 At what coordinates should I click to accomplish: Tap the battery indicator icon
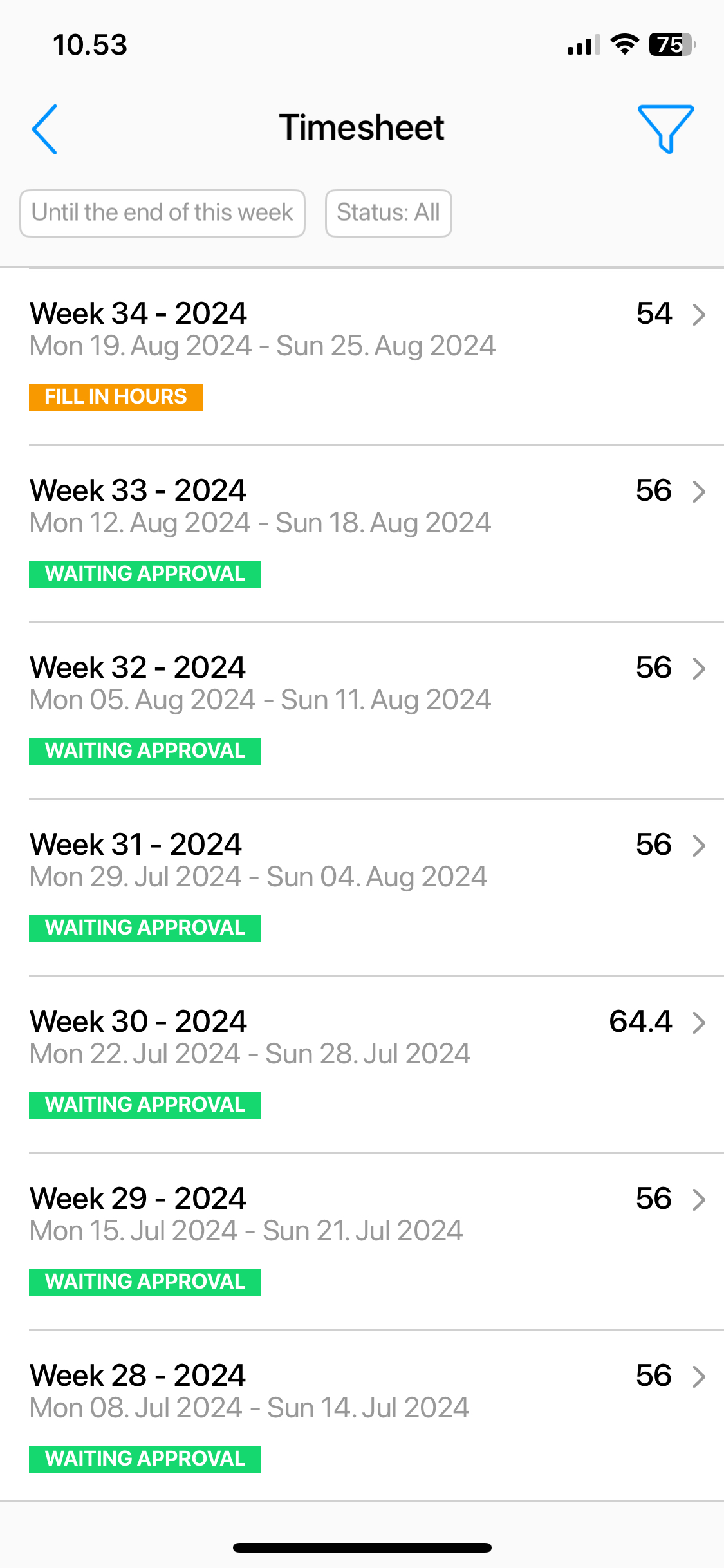[672, 44]
